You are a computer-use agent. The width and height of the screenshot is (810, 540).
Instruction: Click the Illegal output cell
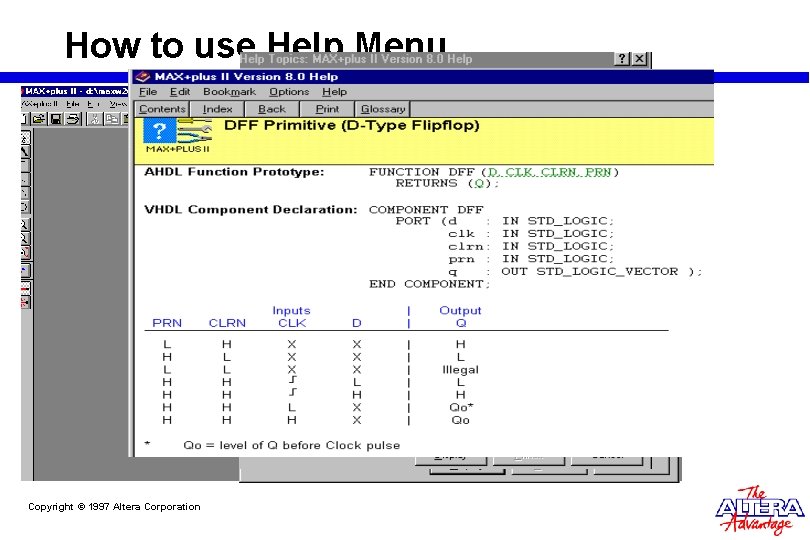(460, 370)
